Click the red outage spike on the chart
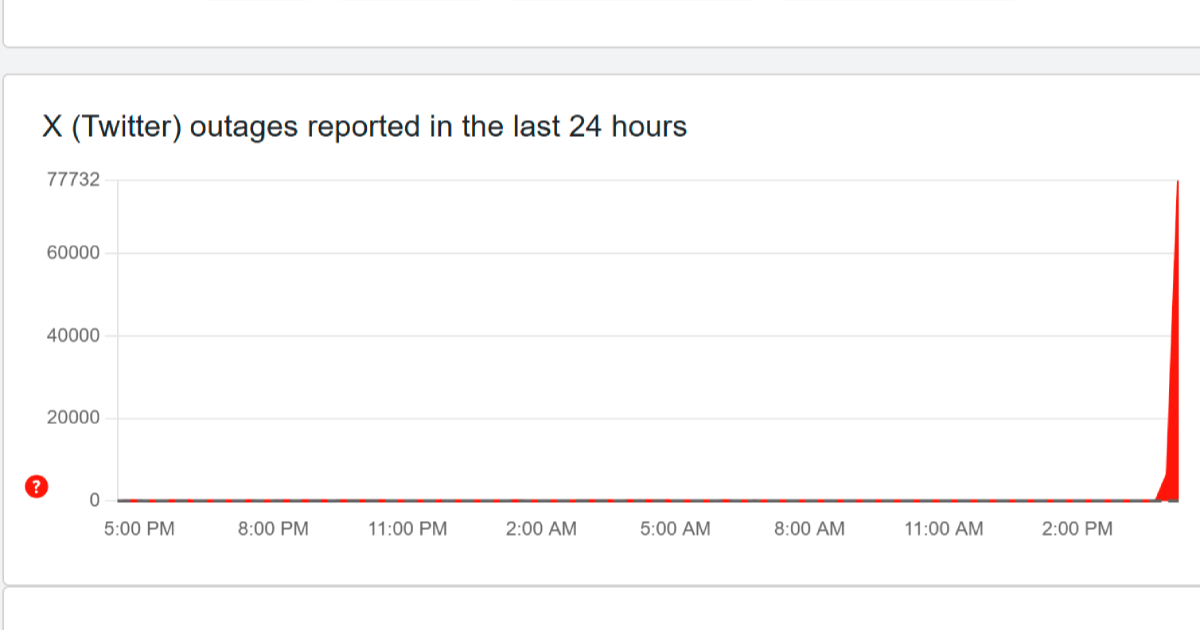The width and height of the screenshot is (1200, 630). (1172, 400)
